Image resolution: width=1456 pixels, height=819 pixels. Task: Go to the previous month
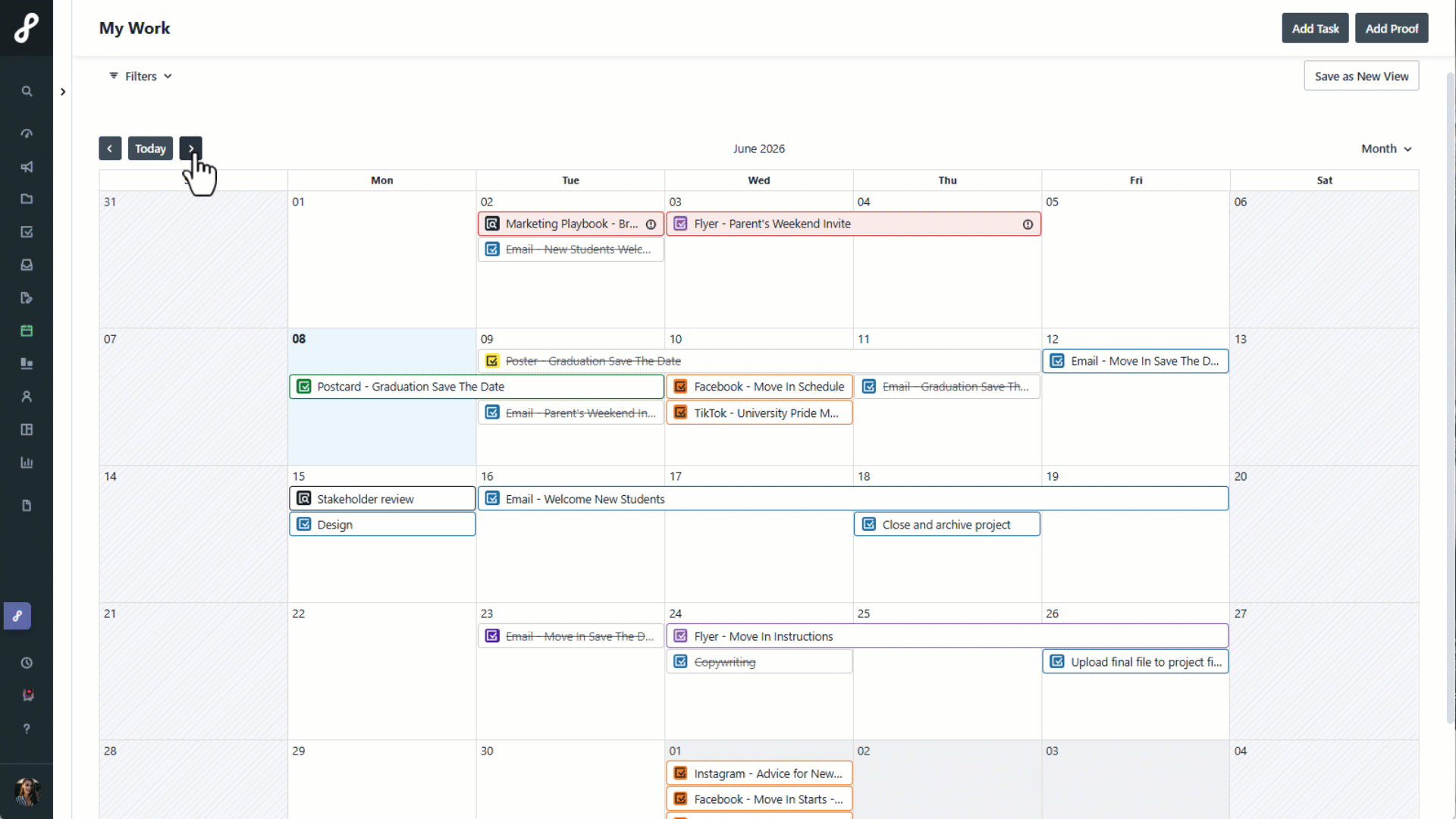click(x=110, y=149)
